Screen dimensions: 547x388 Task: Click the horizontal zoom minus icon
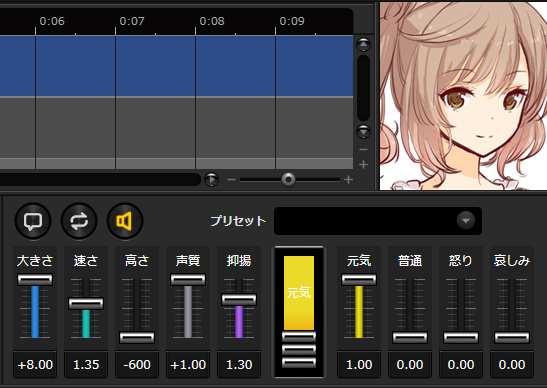click(x=231, y=180)
